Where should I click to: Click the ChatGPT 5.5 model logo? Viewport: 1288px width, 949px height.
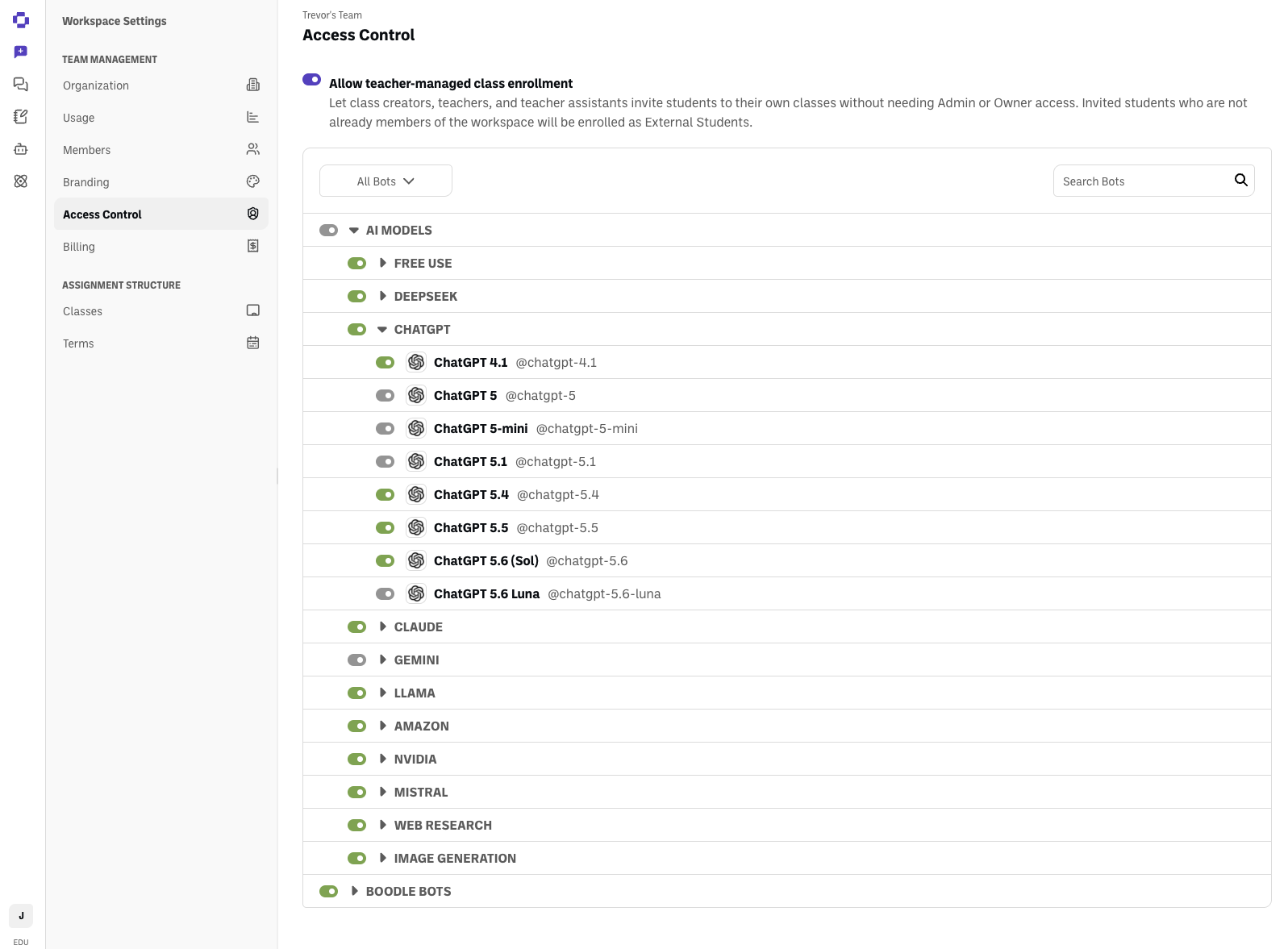pyautogui.click(x=416, y=527)
